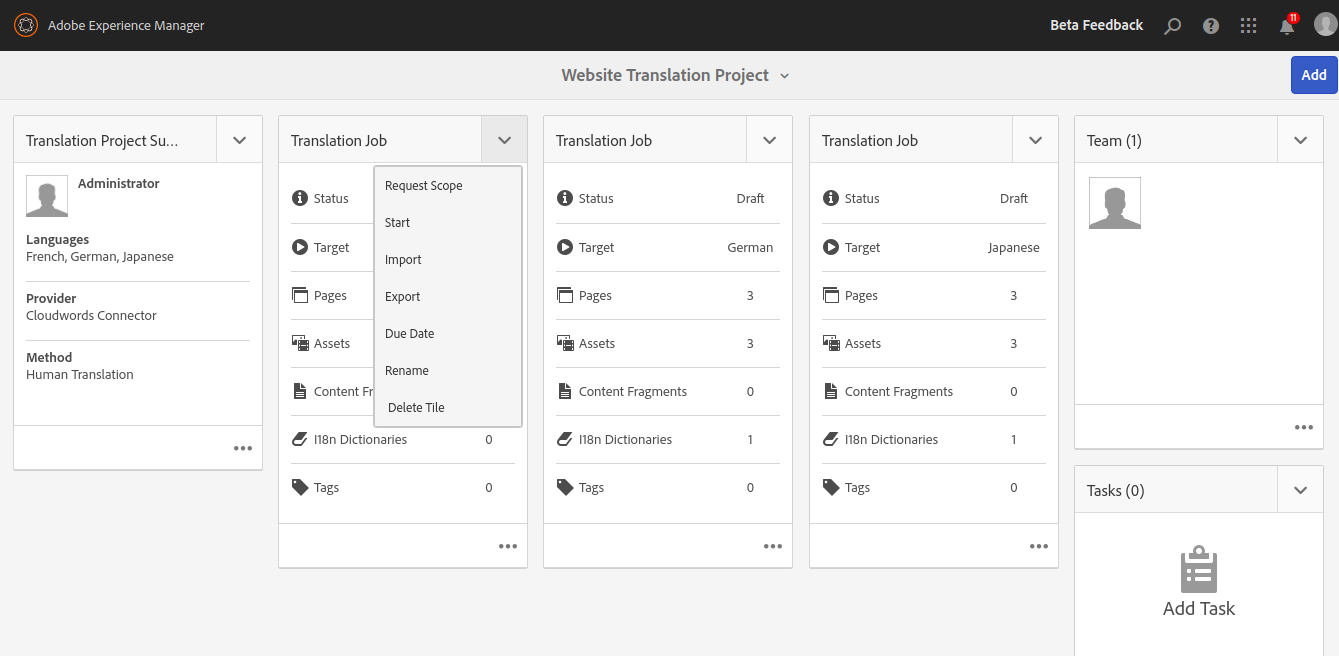Open the notifications bell icon
This screenshot has width=1339, height=656.
1287,26
